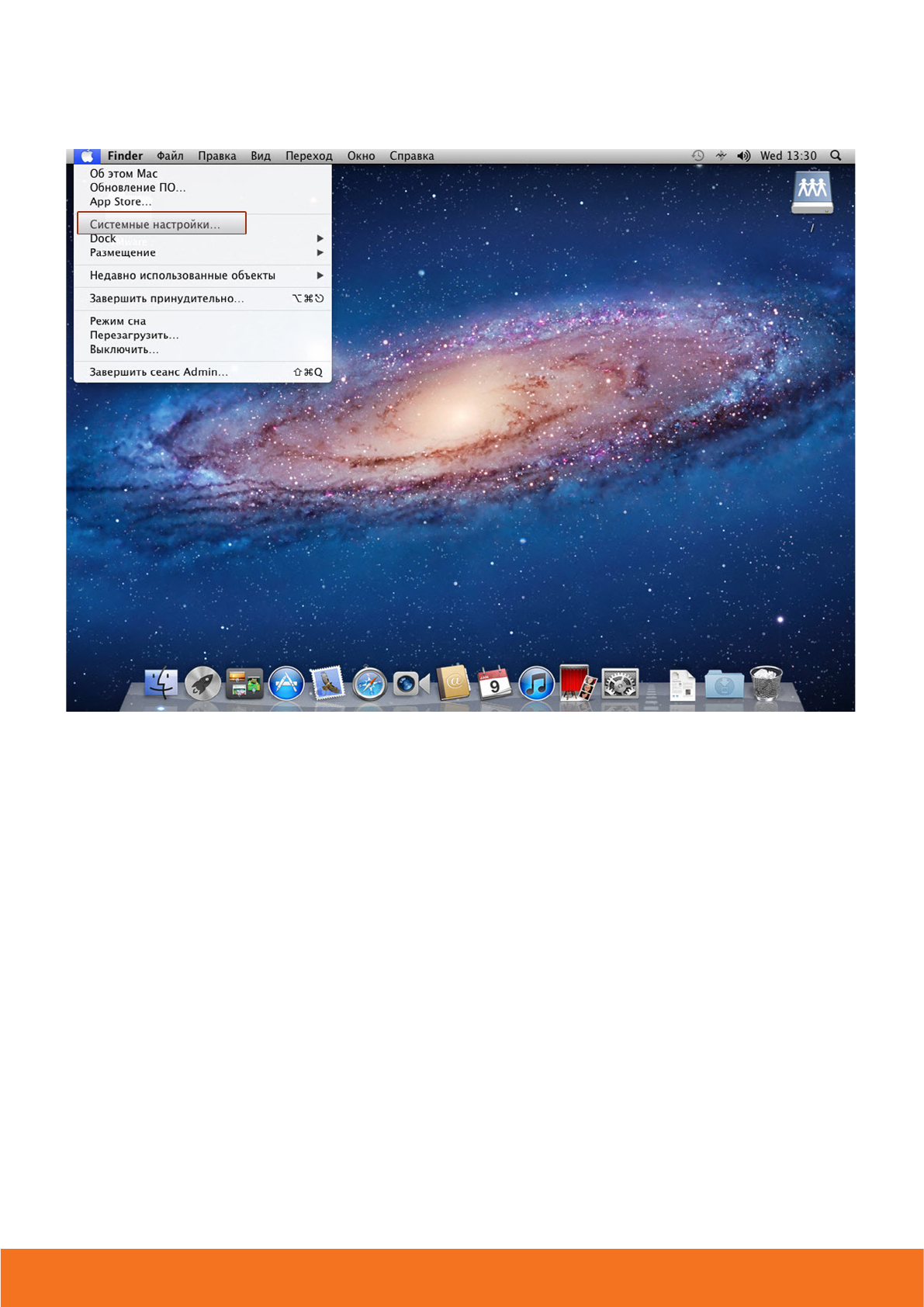Open the App Store Dock icon
Screen dimensions: 924x1307
[286, 685]
